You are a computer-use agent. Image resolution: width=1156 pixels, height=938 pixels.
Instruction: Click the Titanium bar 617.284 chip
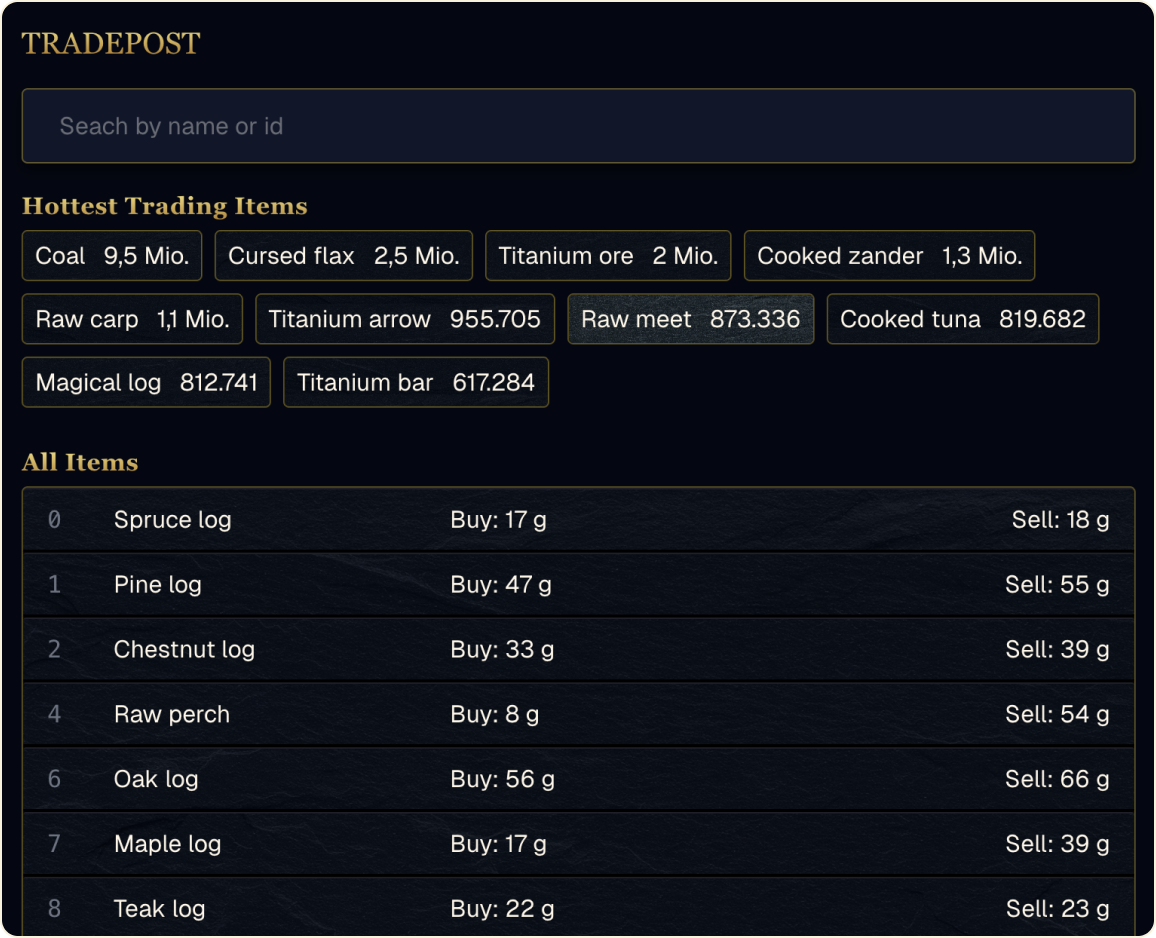pyautogui.click(x=415, y=382)
